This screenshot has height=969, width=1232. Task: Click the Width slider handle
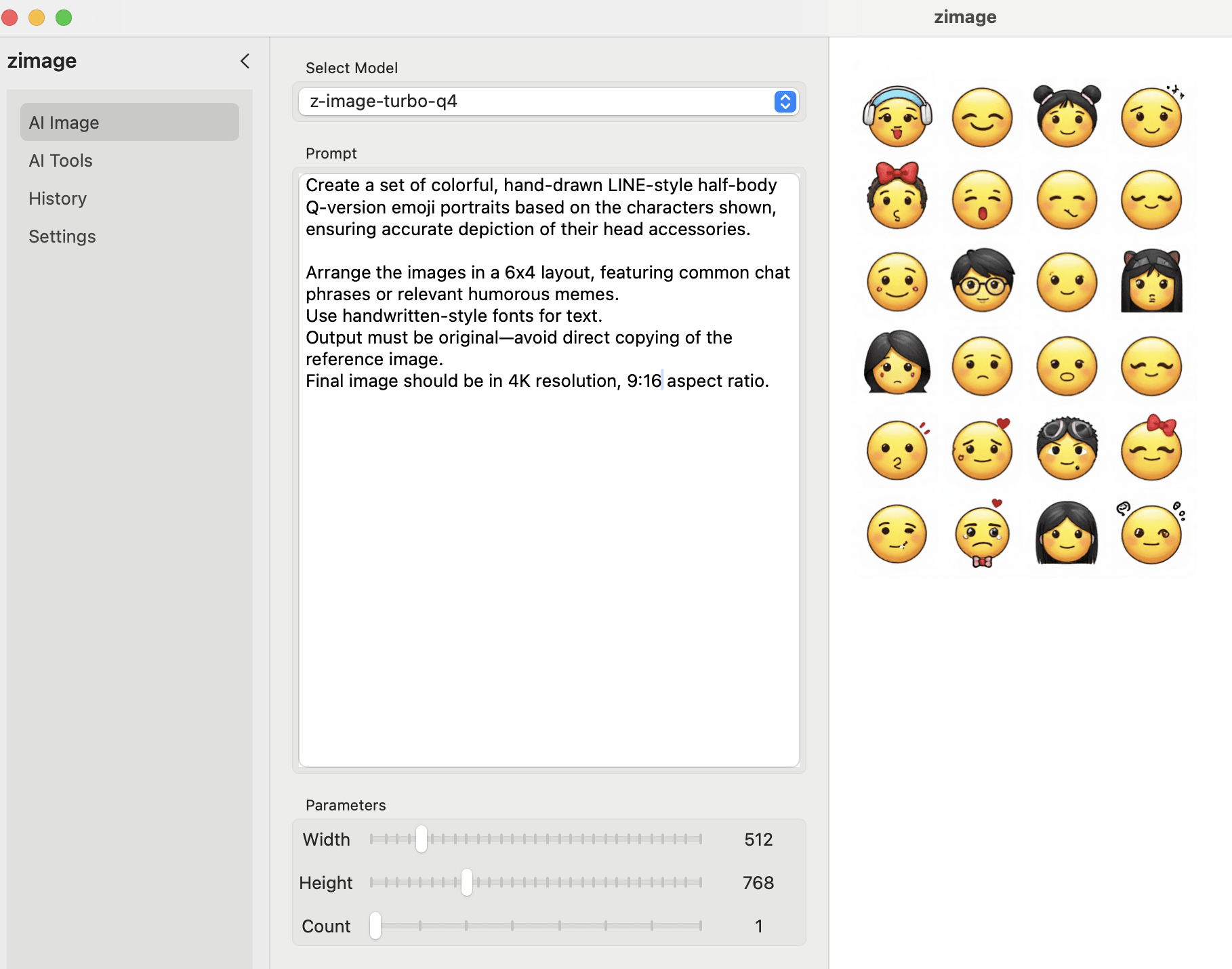click(x=422, y=839)
